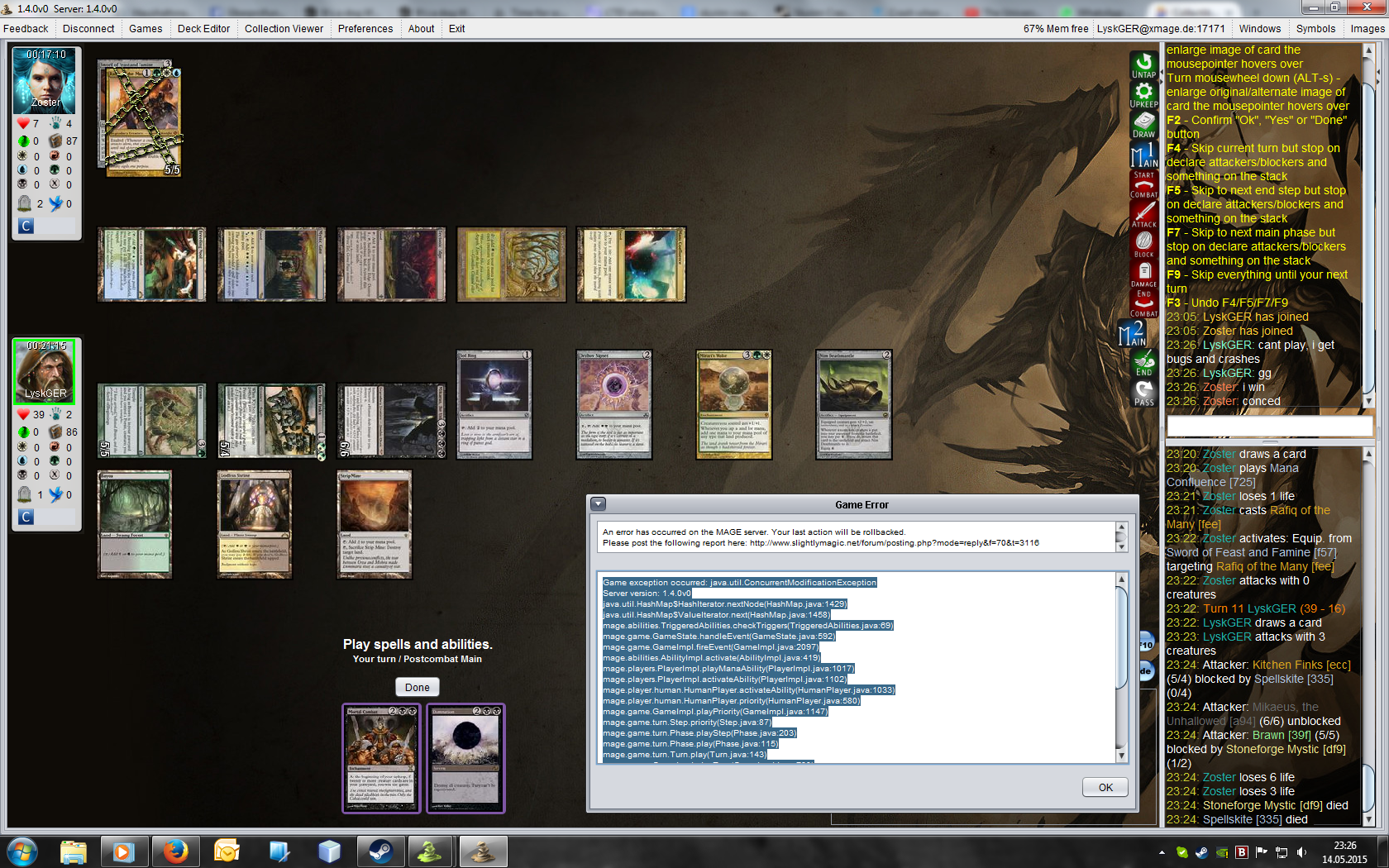The height and width of the screenshot is (868, 1389).
Task: Click the Images menu item
Action: [1368, 29]
